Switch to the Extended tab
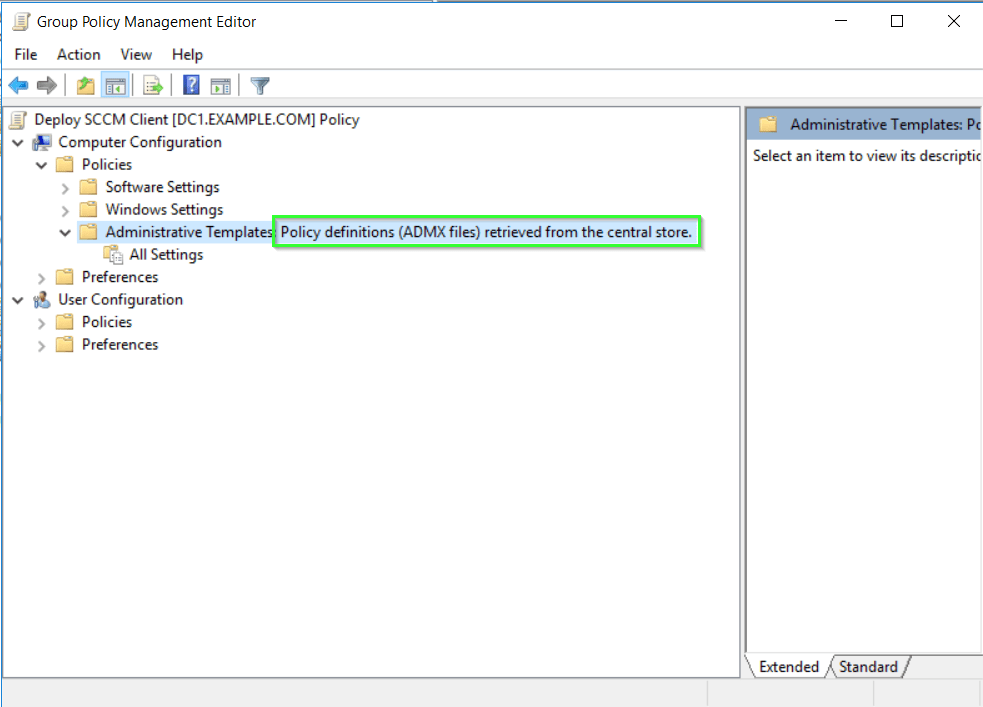 [x=788, y=667]
